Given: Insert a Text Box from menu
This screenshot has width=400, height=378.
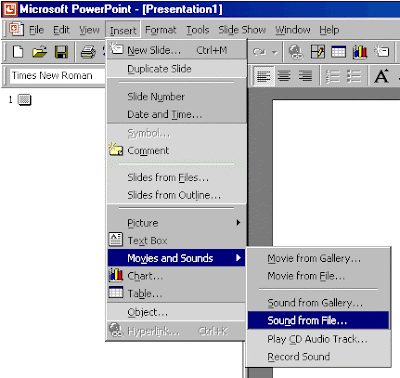Looking at the screenshot, I should coord(177,240).
